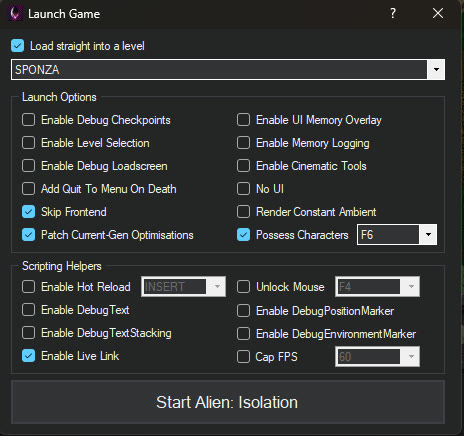Tick Enable Level Selection
Screen dimensions: 464x436
28,143
